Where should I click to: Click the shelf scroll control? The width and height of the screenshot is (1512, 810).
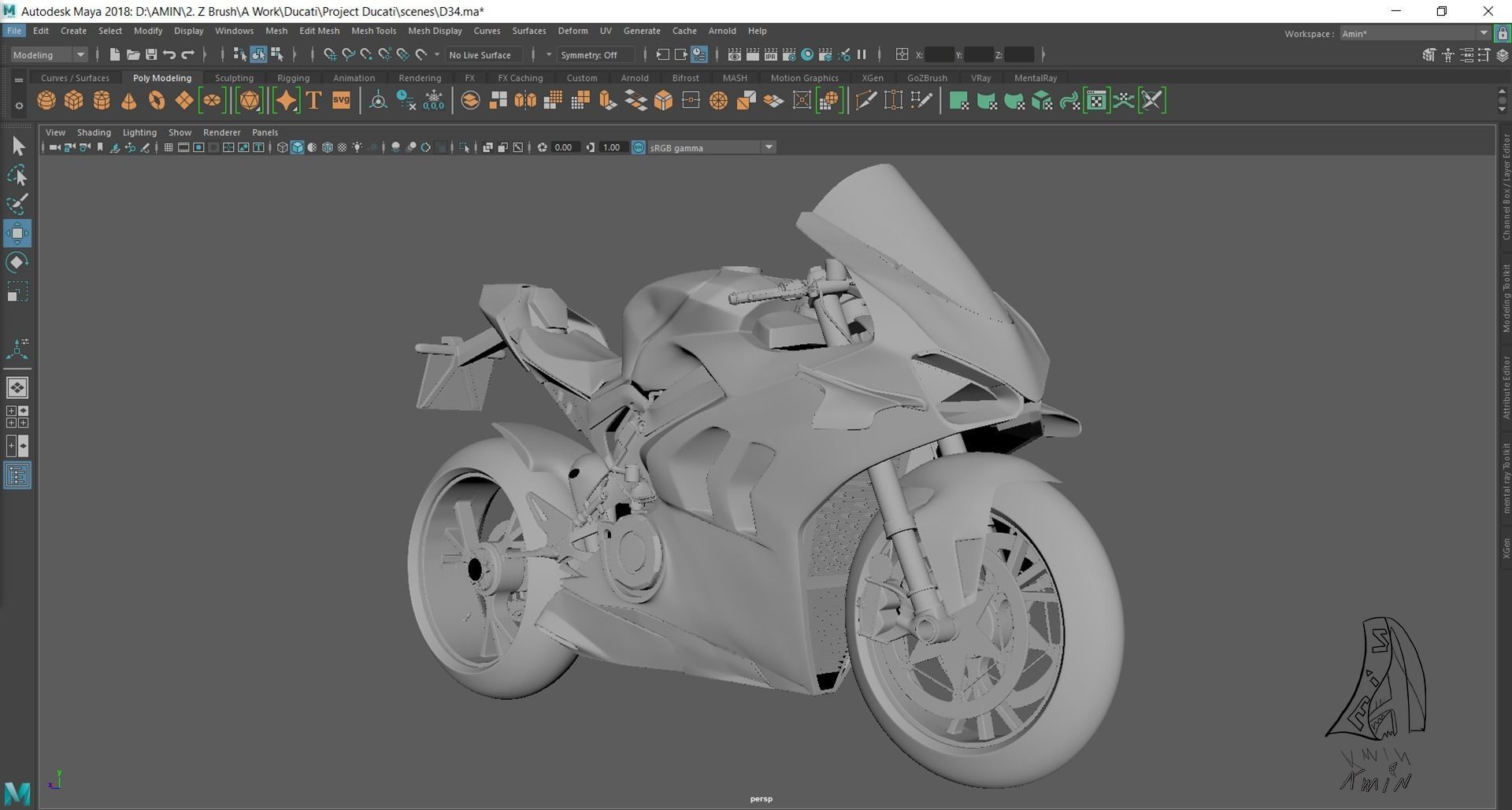[x=1501, y=100]
